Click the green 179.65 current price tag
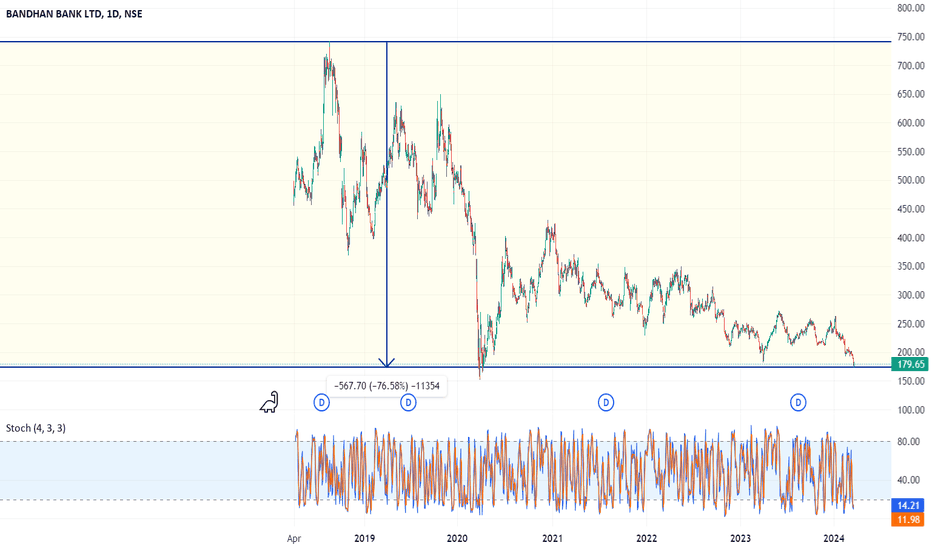 [x=910, y=364]
